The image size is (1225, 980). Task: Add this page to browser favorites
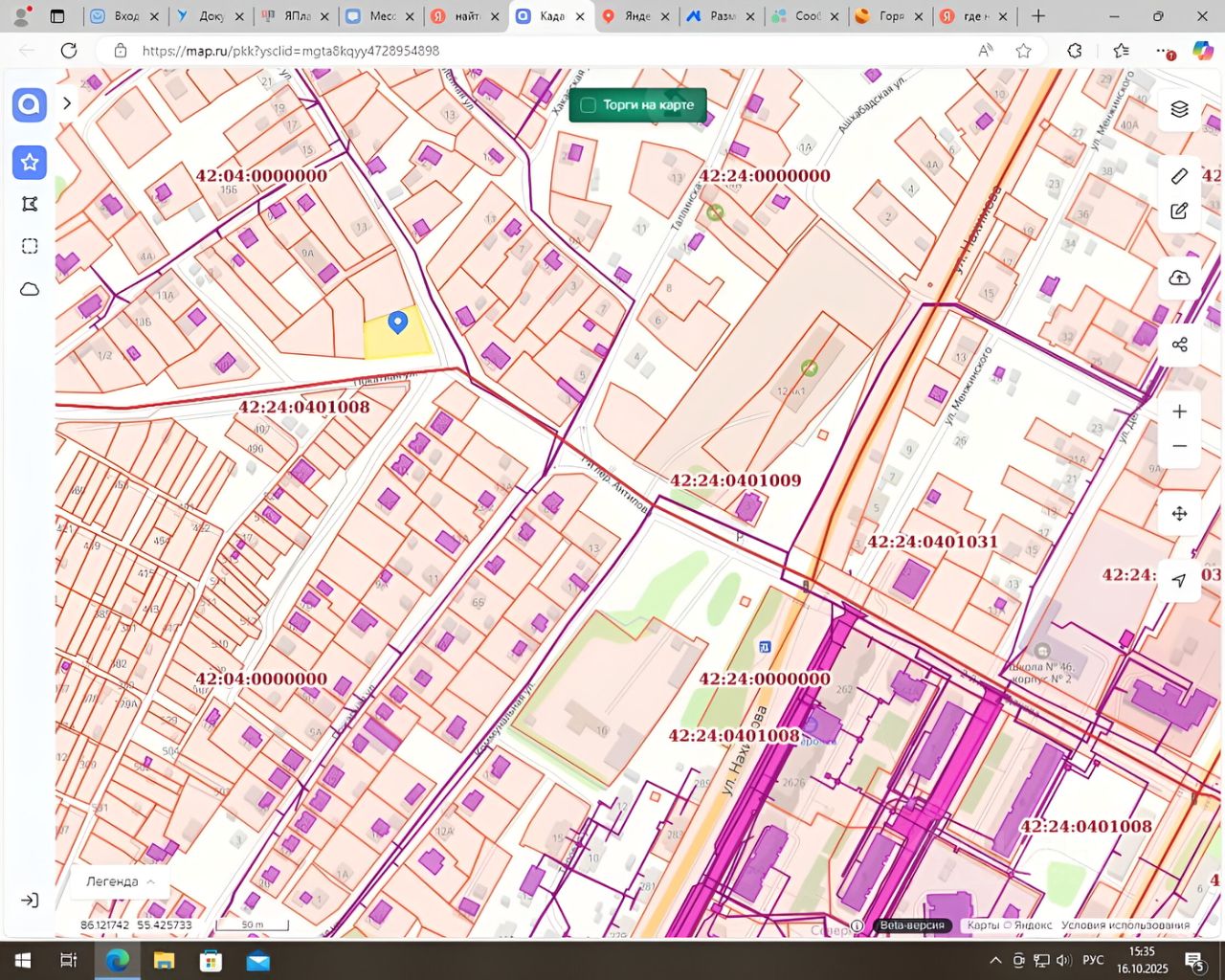[x=1023, y=51]
